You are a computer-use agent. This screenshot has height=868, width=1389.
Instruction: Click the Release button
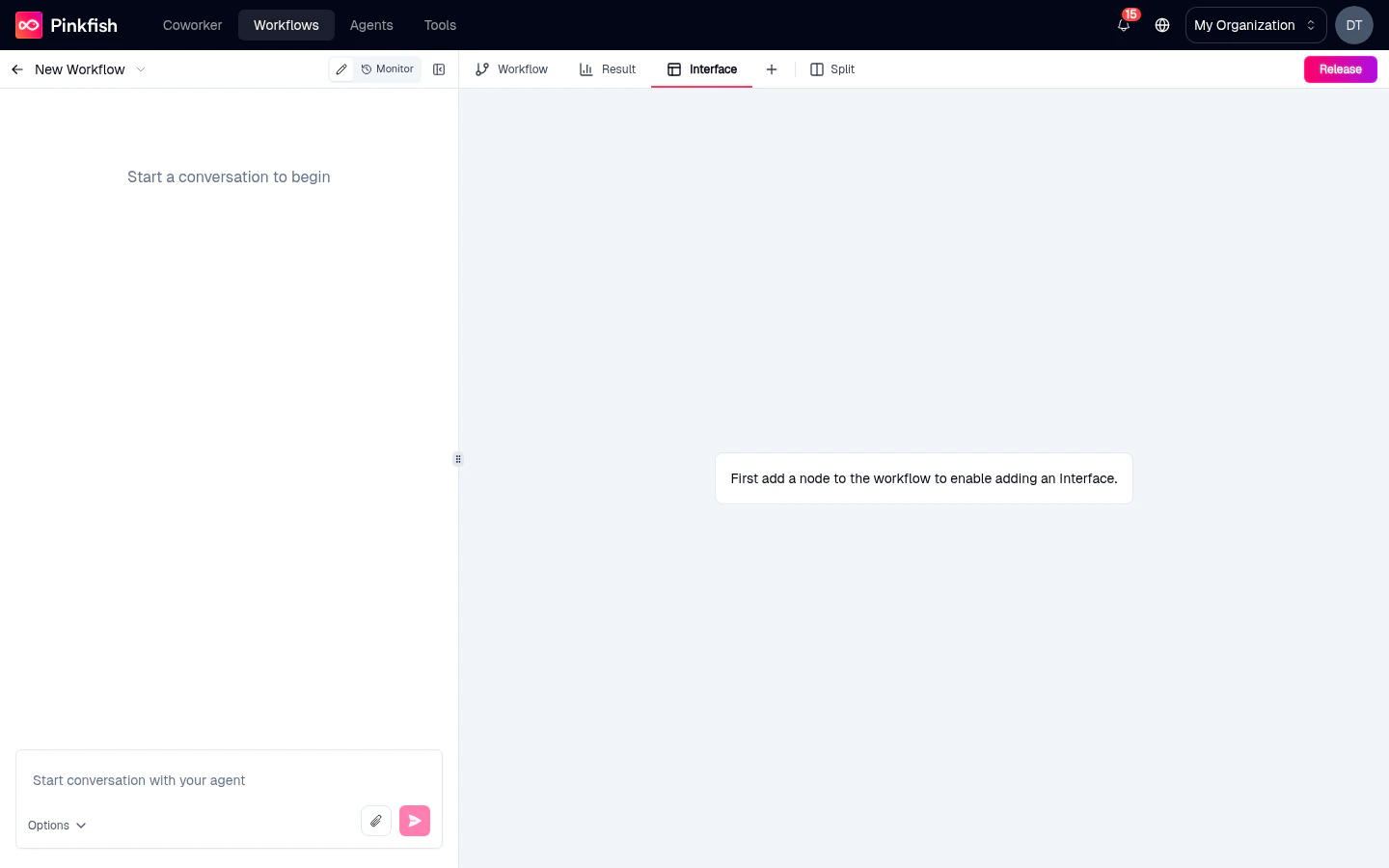tap(1340, 69)
